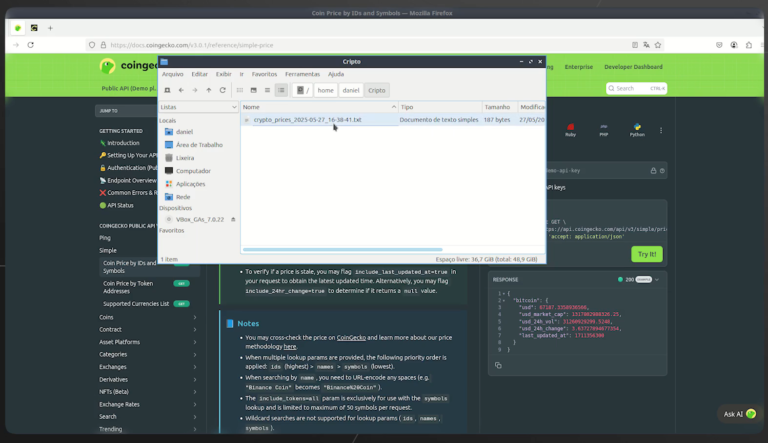Switch to compact view mode
This screenshot has height=443, width=768.
[267, 90]
